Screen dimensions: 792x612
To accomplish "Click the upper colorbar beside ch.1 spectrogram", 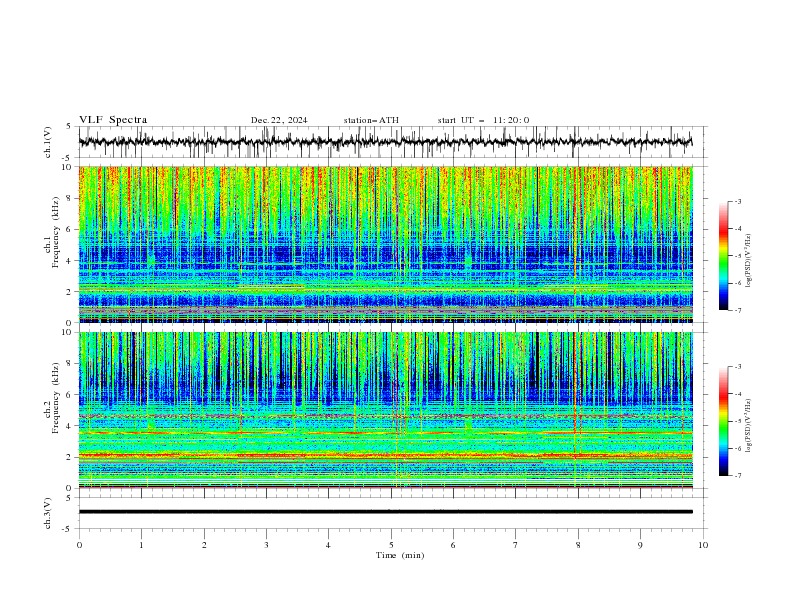I will pos(723,256).
